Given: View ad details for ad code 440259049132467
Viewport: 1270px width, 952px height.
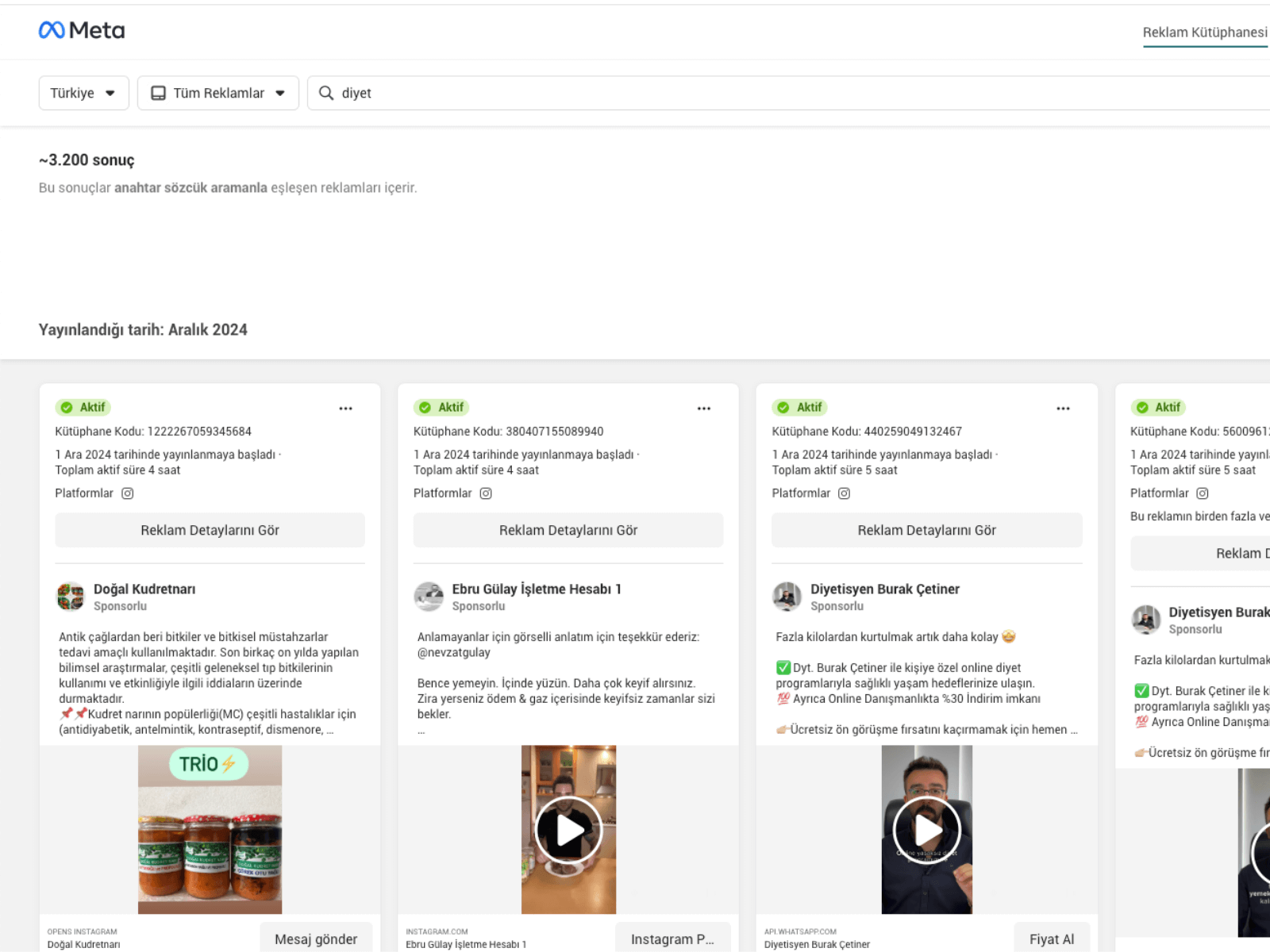Looking at the screenshot, I should coord(927,530).
